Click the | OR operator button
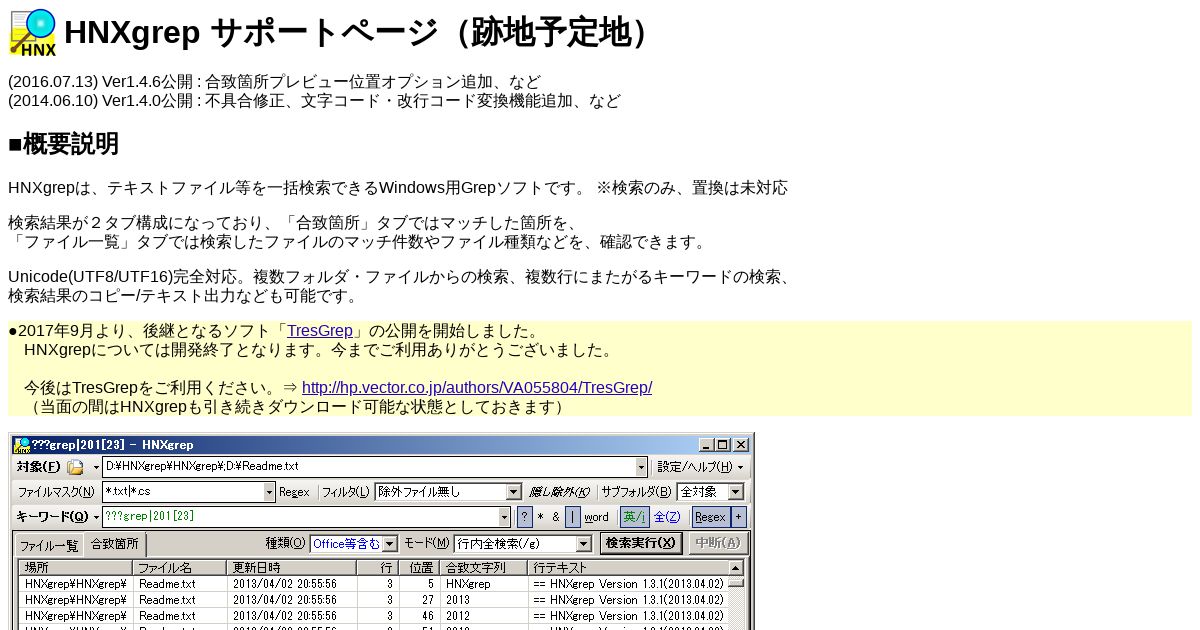Viewport: 1200px width, 630px height. (572, 517)
